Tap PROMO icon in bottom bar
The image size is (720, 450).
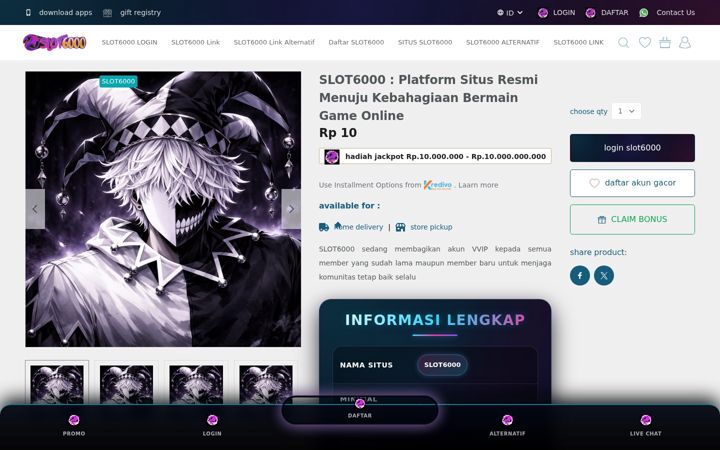pos(74,420)
